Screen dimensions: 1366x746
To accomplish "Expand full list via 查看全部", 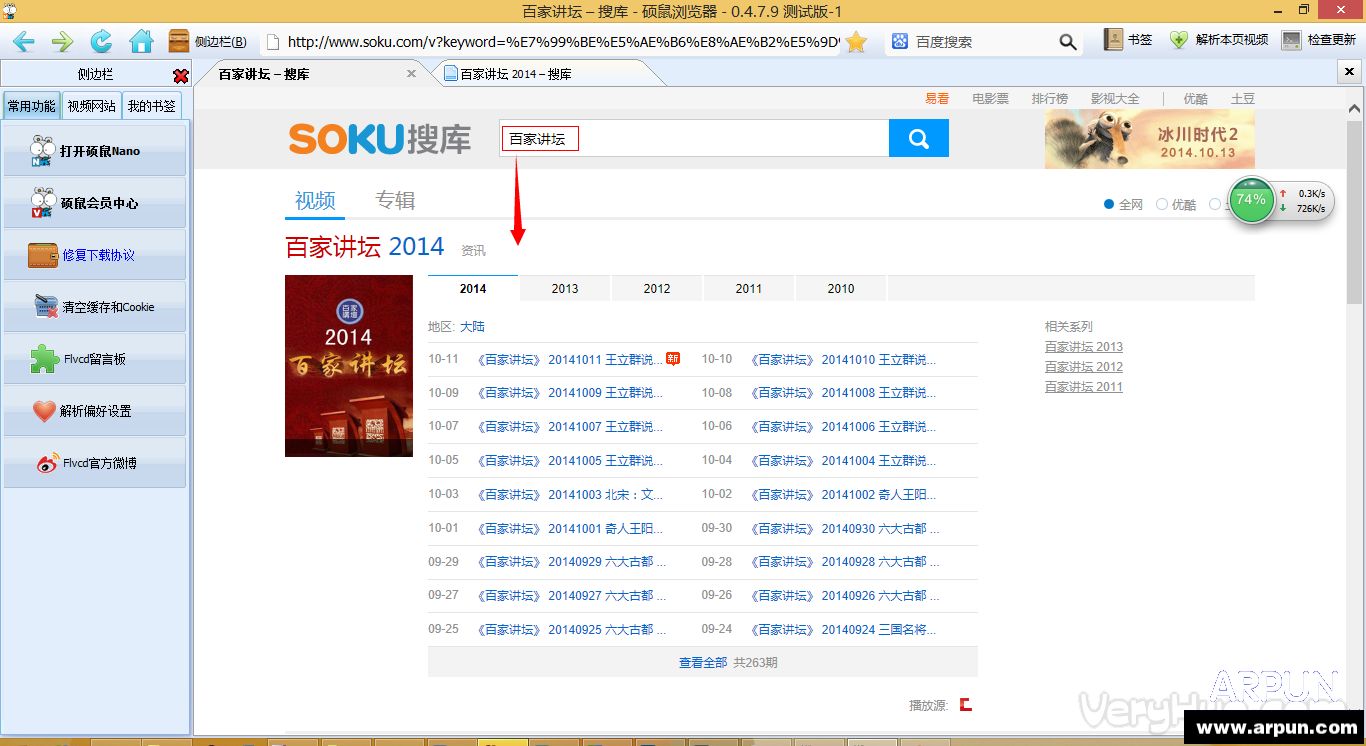I will click(x=702, y=662).
